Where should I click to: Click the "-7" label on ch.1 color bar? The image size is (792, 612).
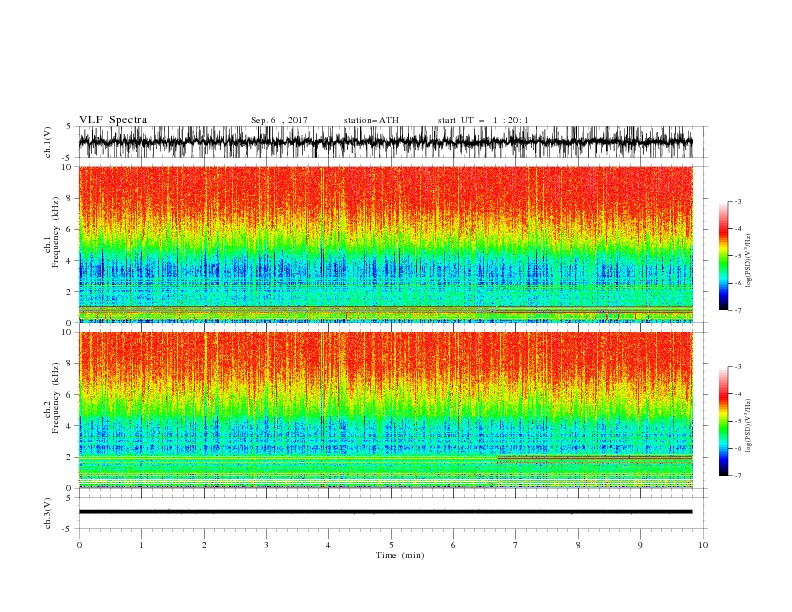(738, 310)
